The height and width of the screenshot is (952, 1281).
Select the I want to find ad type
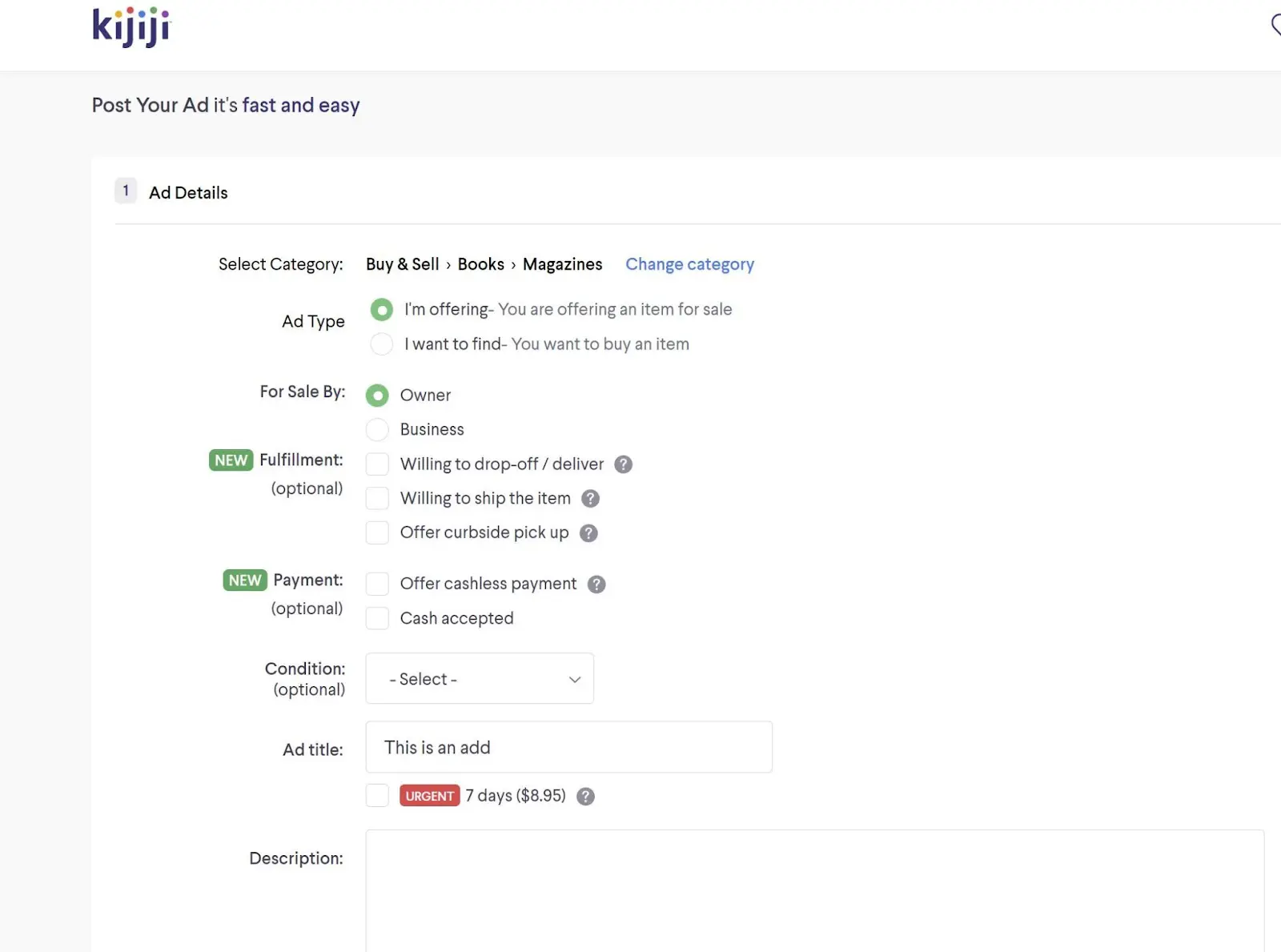click(382, 344)
